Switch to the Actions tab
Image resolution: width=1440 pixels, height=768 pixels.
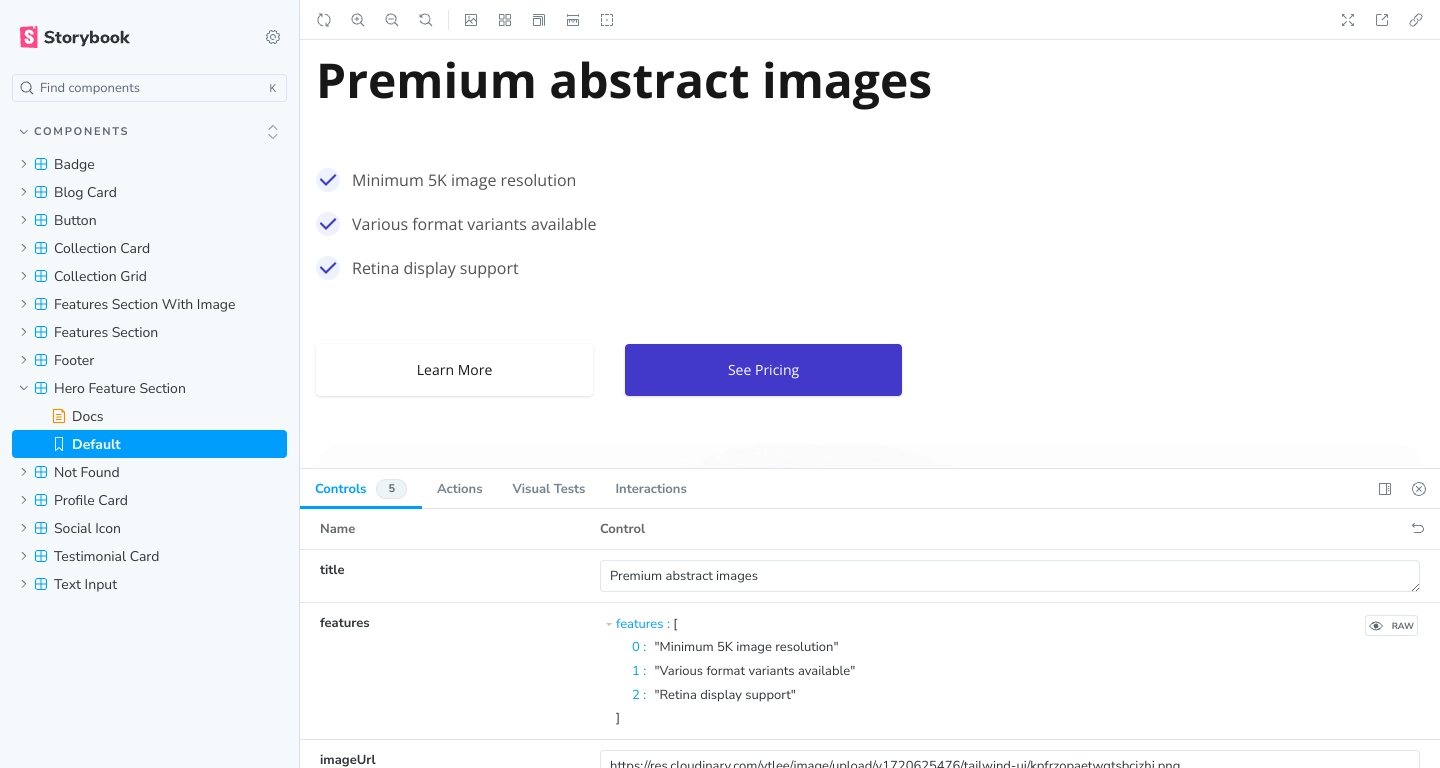[x=460, y=489]
